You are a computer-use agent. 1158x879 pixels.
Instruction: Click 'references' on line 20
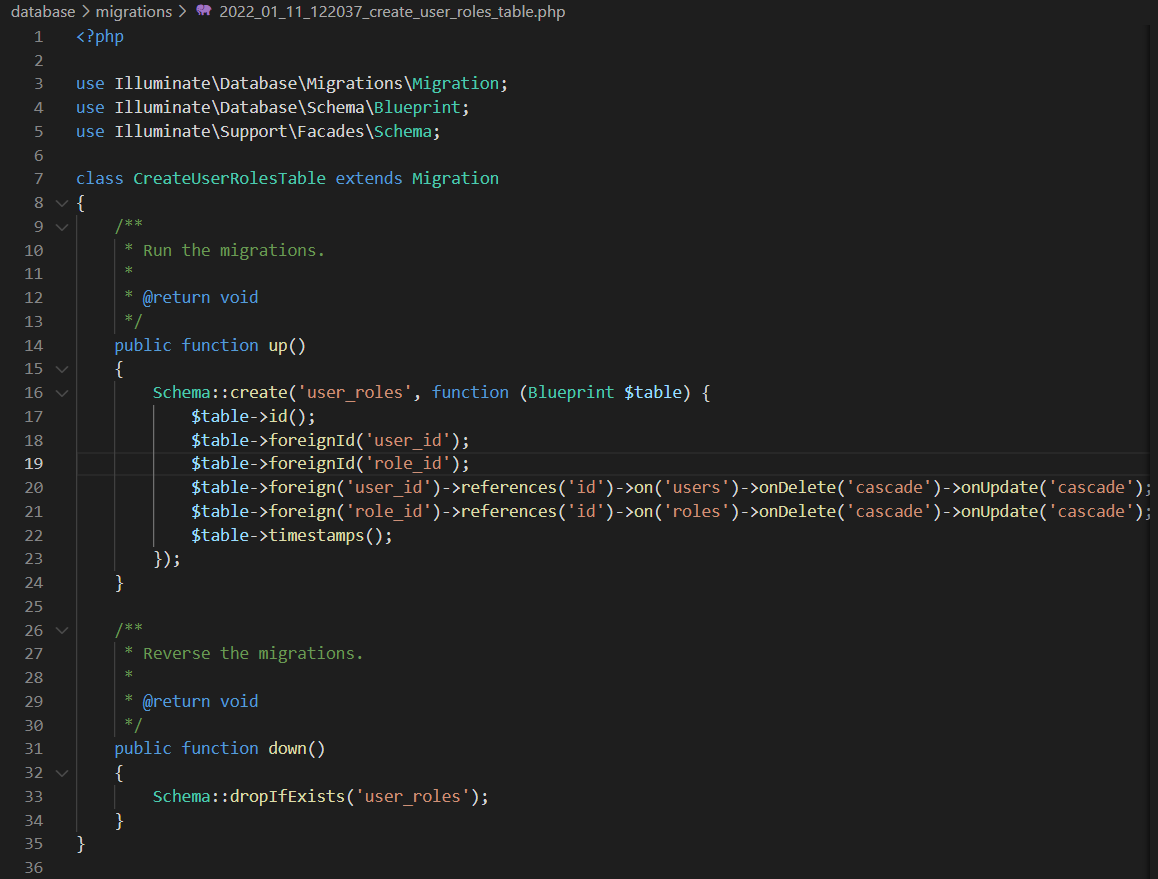508,488
